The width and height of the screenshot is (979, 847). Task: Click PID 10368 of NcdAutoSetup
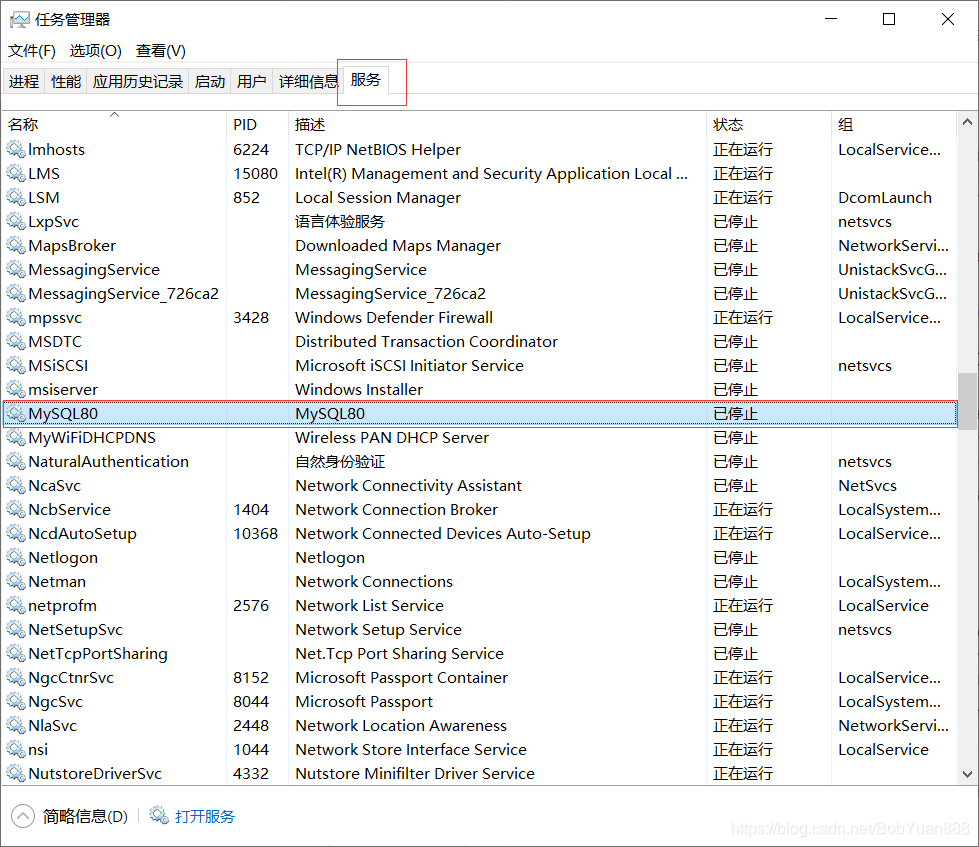click(255, 534)
